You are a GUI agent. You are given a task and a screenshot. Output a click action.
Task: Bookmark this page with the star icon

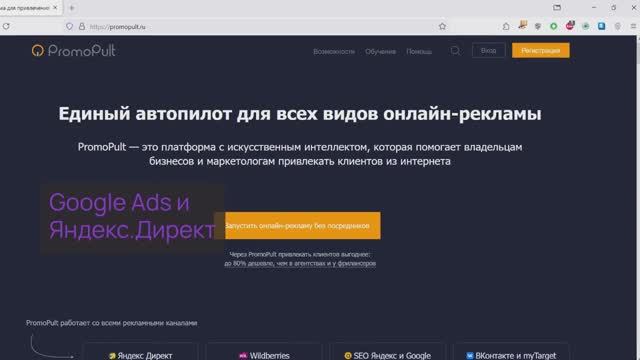tap(442, 27)
